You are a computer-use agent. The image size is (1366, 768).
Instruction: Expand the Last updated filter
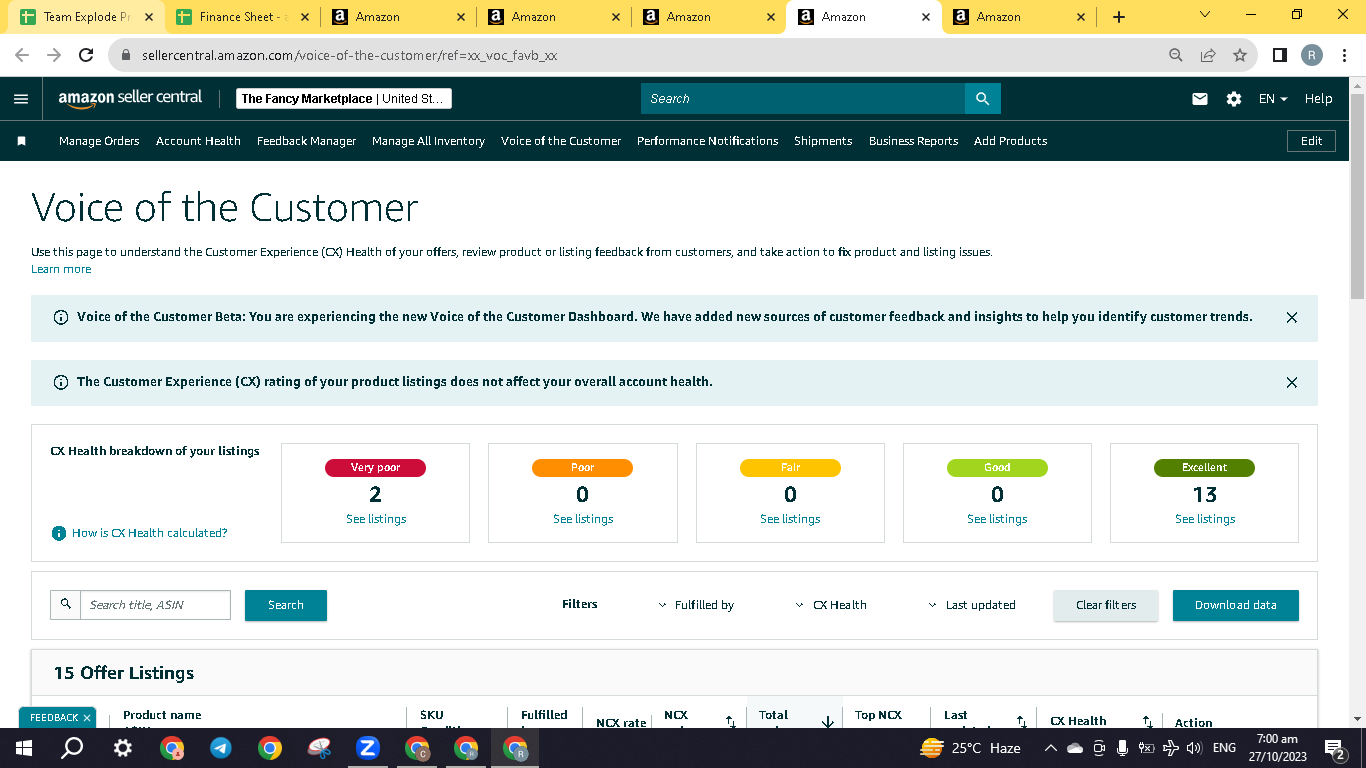(x=972, y=605)
